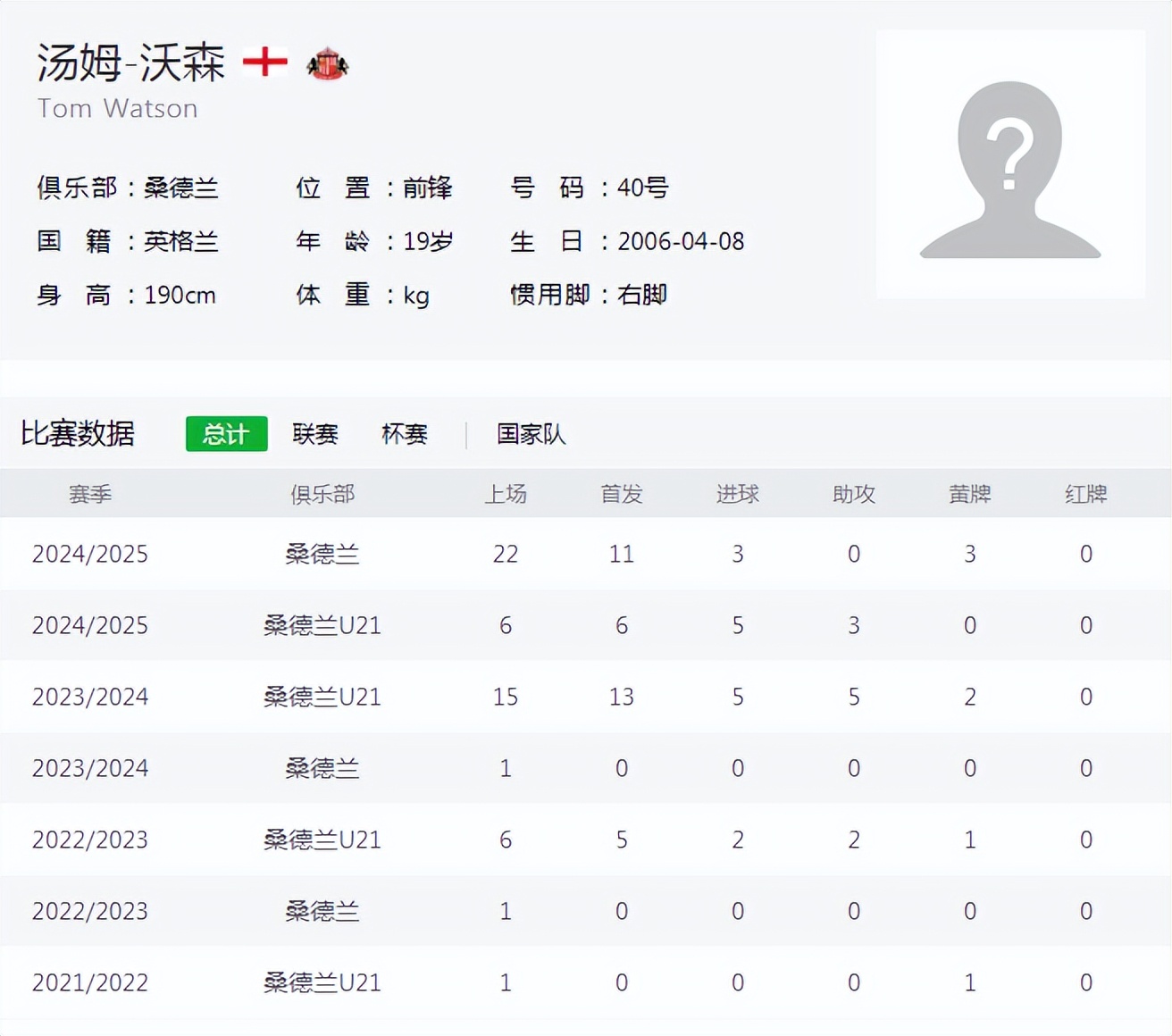Viewport: 1172px width, 1036px height.
Task: Click 桑德兰U21 in the 2023/2024 row
Action: click(322, 697)
